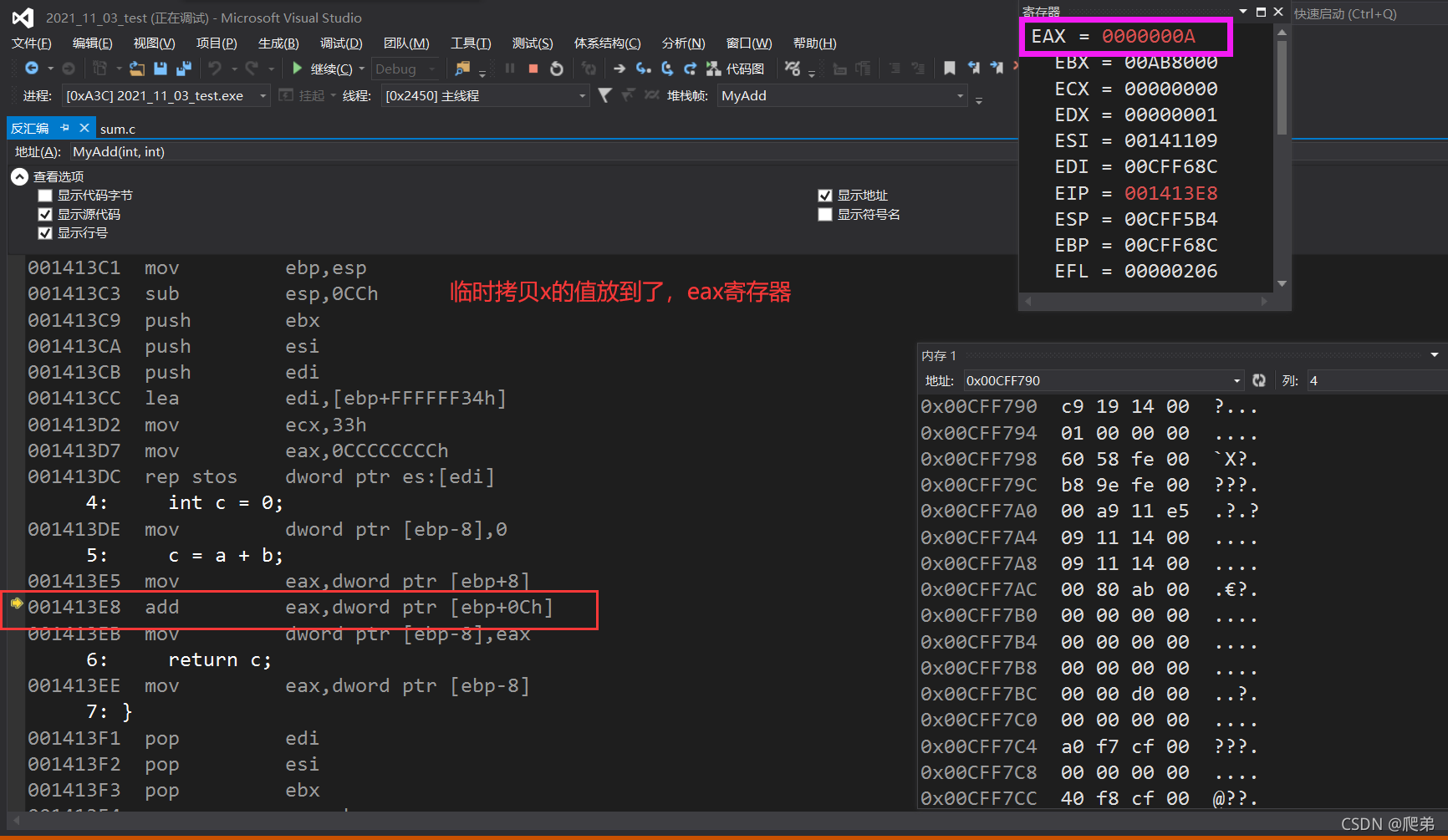Close the disassembly (反汇编) tab
1448x840 pixels.
point(84,128)
